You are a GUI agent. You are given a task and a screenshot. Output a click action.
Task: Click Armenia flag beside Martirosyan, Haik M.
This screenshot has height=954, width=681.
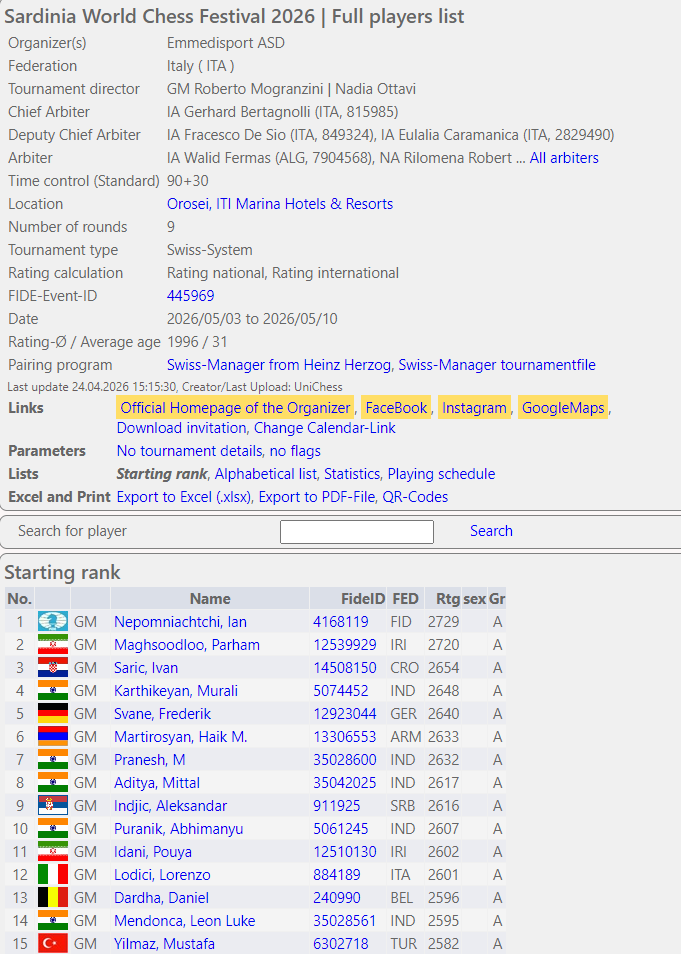53,736
